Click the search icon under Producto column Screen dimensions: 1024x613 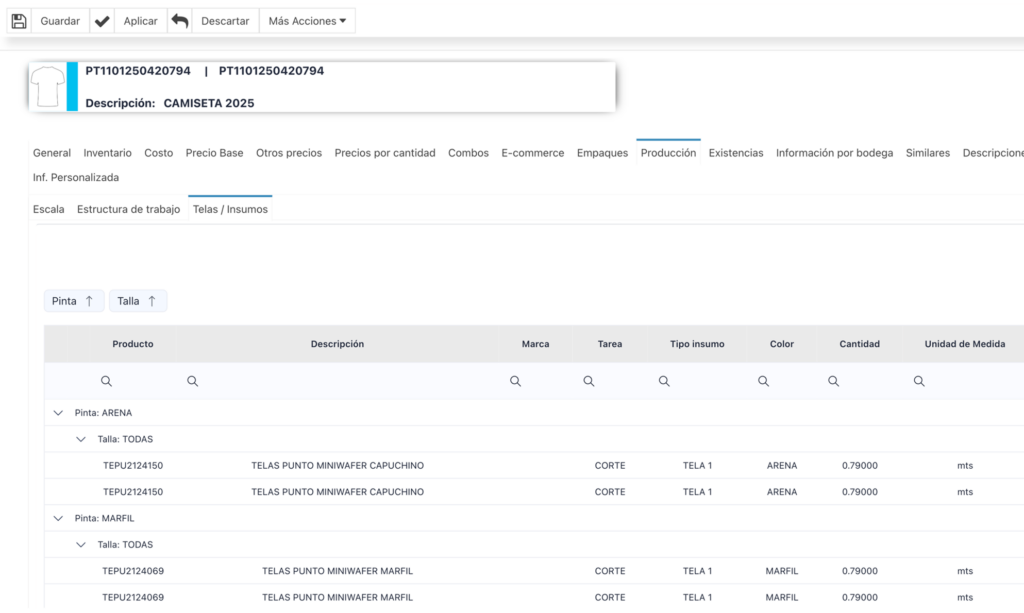tap(106, 381)
